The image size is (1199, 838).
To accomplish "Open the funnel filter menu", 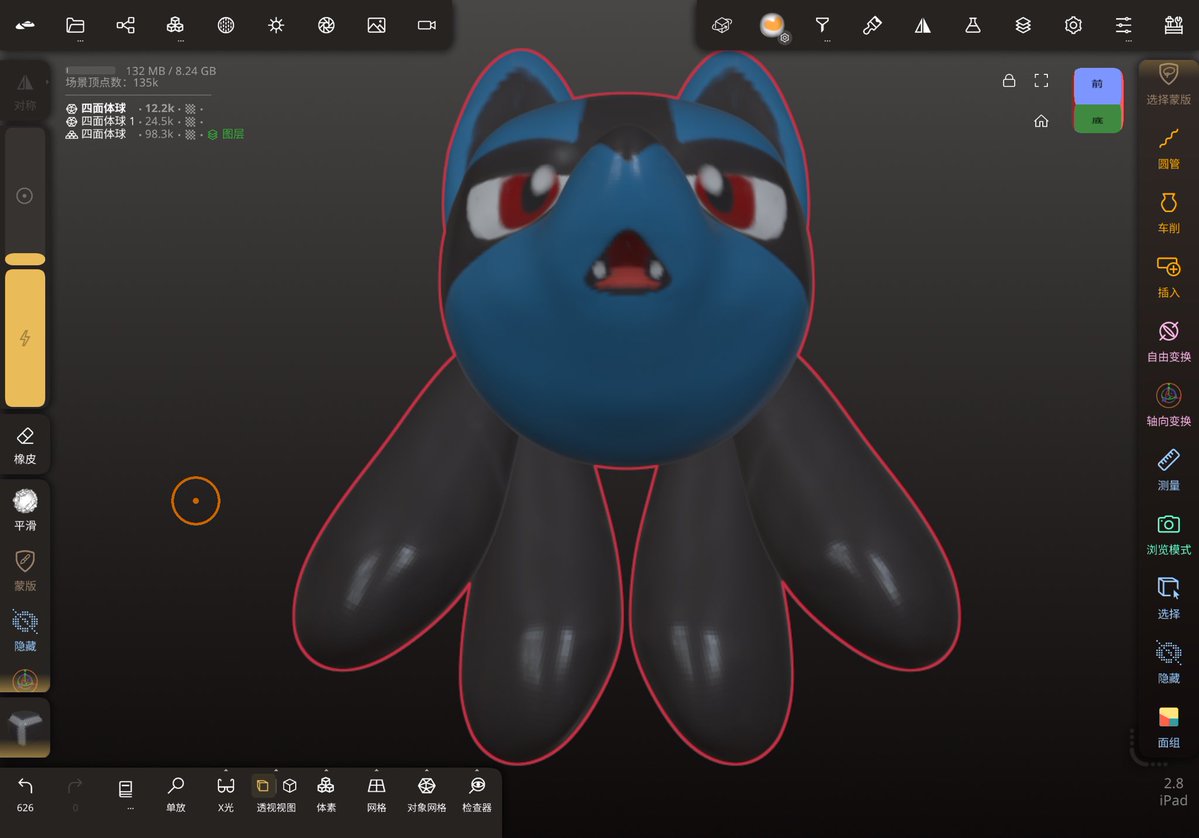I will tap(822, 25).
